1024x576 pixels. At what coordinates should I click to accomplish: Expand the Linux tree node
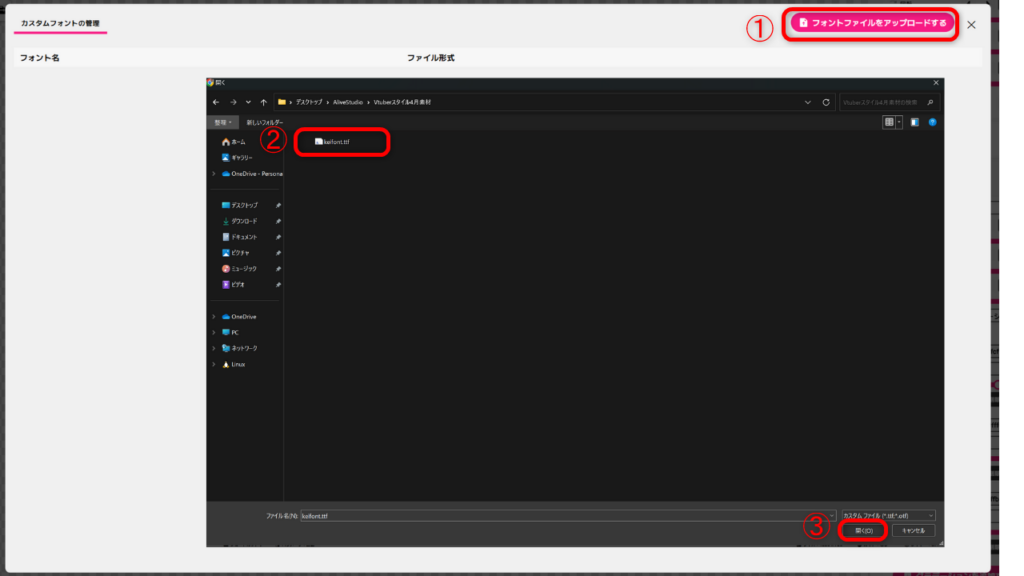click(214, 364)
